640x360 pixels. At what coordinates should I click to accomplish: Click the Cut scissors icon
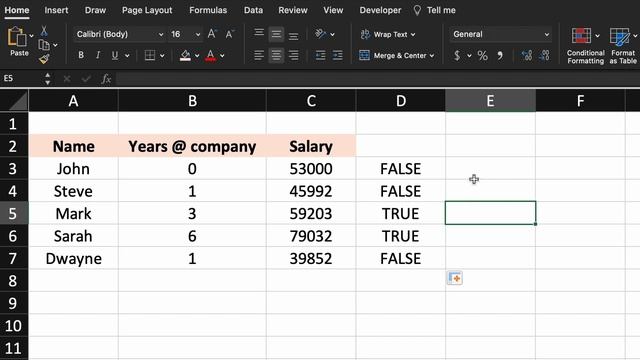[44, 31]
